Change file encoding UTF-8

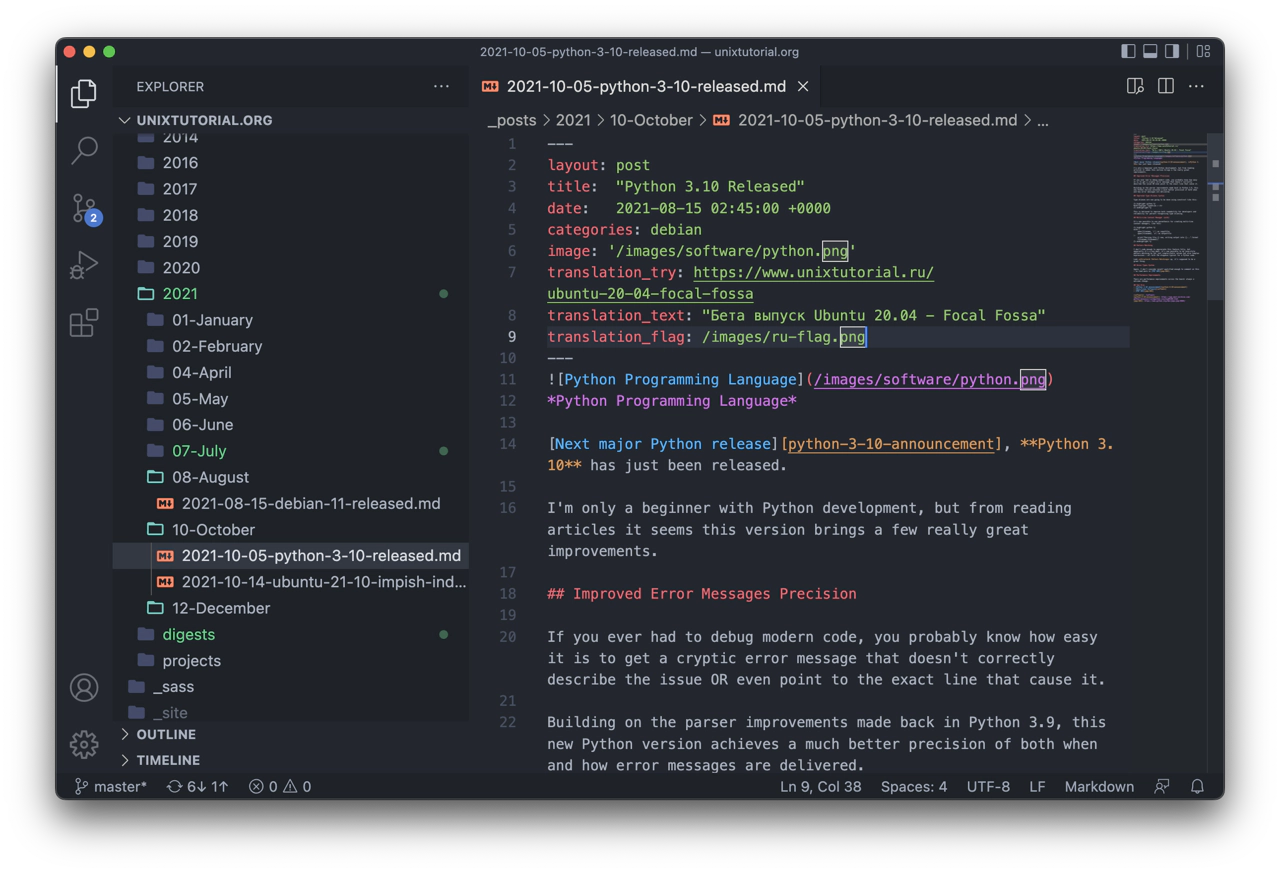coord(988,787)
